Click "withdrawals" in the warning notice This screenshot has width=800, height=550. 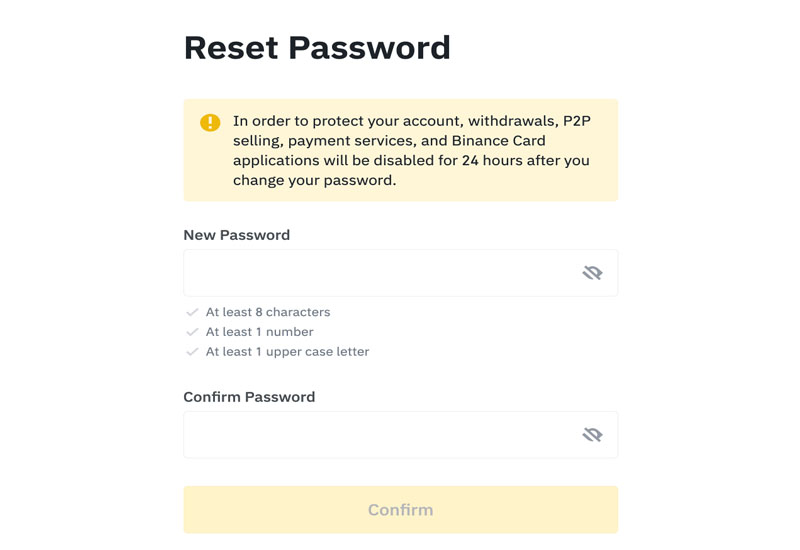coord(508,121)
